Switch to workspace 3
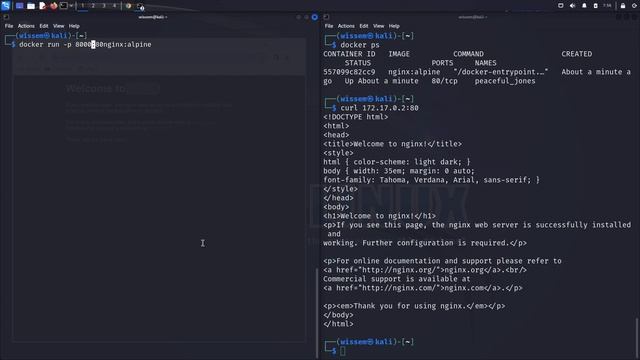The width and height of the screenshot is (640, 360). click(104, 6)
